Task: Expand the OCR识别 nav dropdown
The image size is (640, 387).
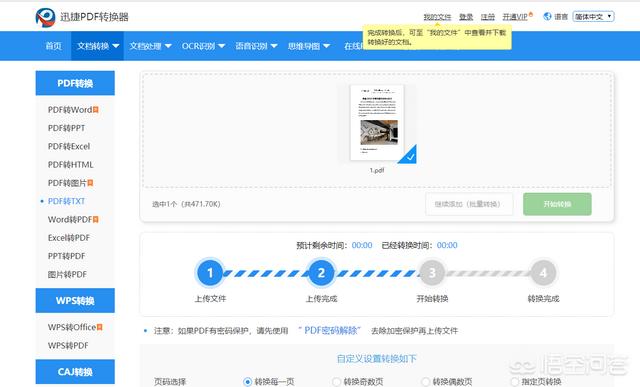Action: pyautogui.click(x=203, y=46)
